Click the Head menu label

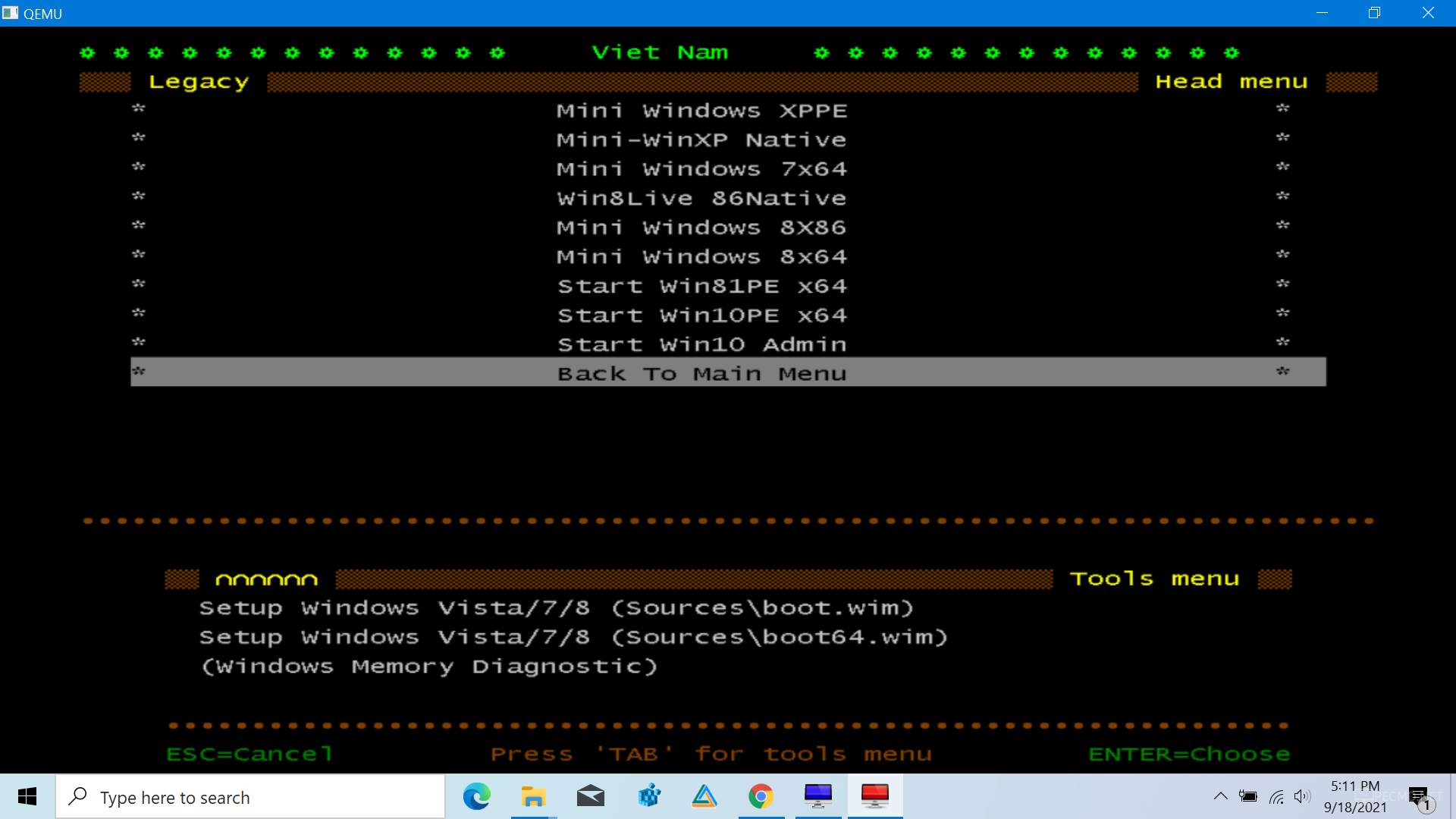pyautogui.click(x=1232, y=81)
